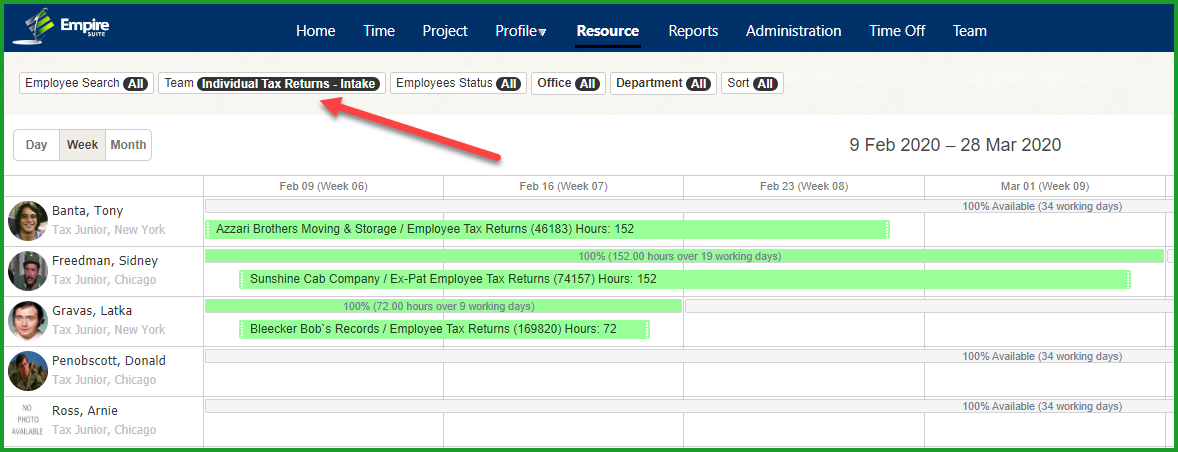The height and width of the screenshot is (452, 1178).
Task: Open the Time Off page
Action: (897, 31)
